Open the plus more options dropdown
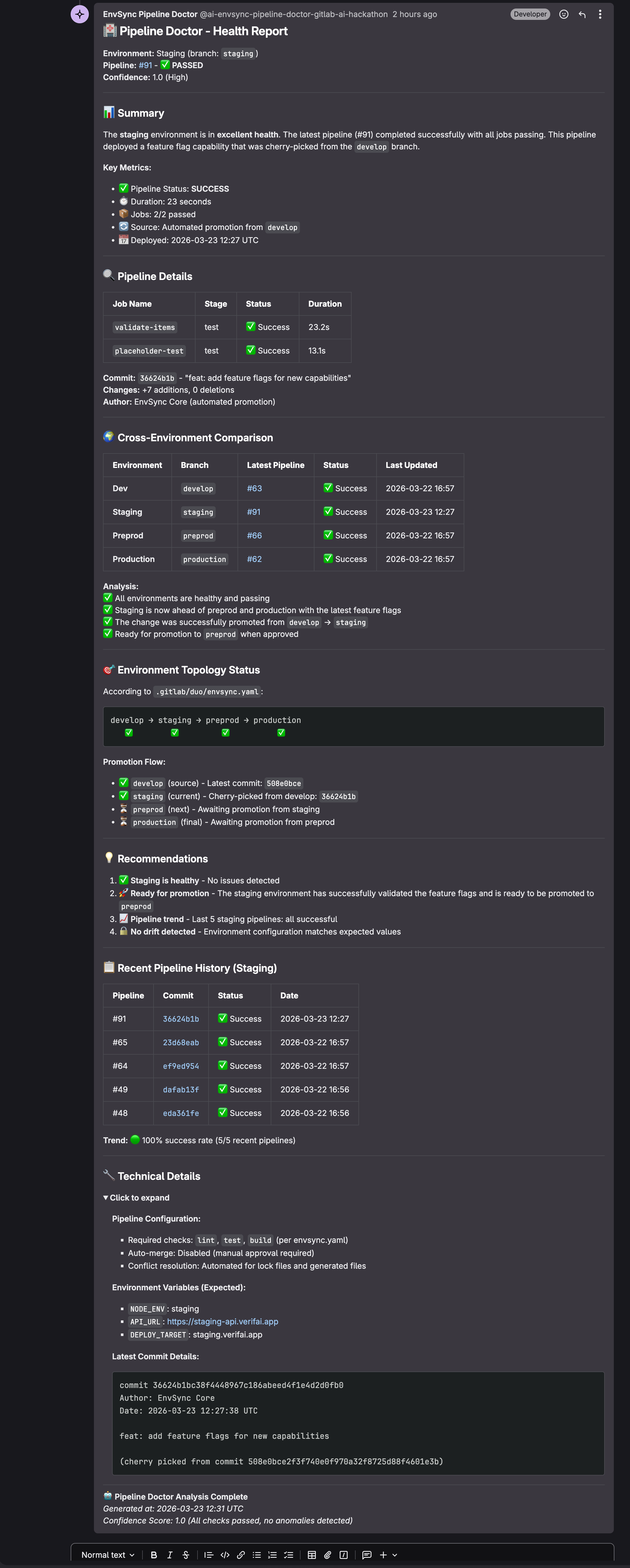630x1568 pixels. (388, 1555)
